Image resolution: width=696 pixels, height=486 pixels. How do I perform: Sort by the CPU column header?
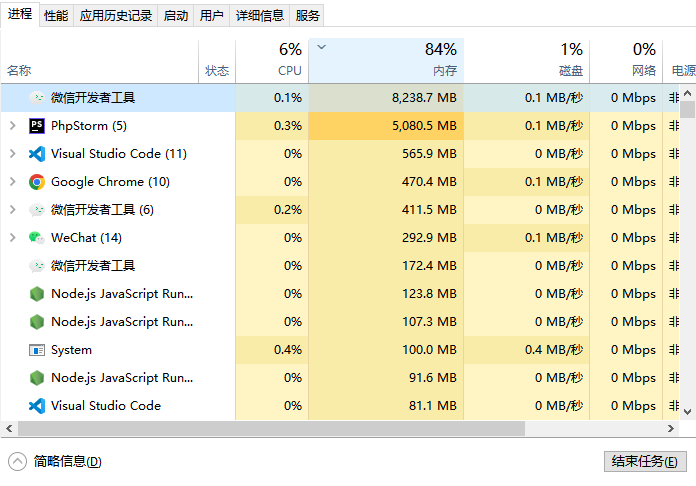pyautogui.click(x=272, y=61)
